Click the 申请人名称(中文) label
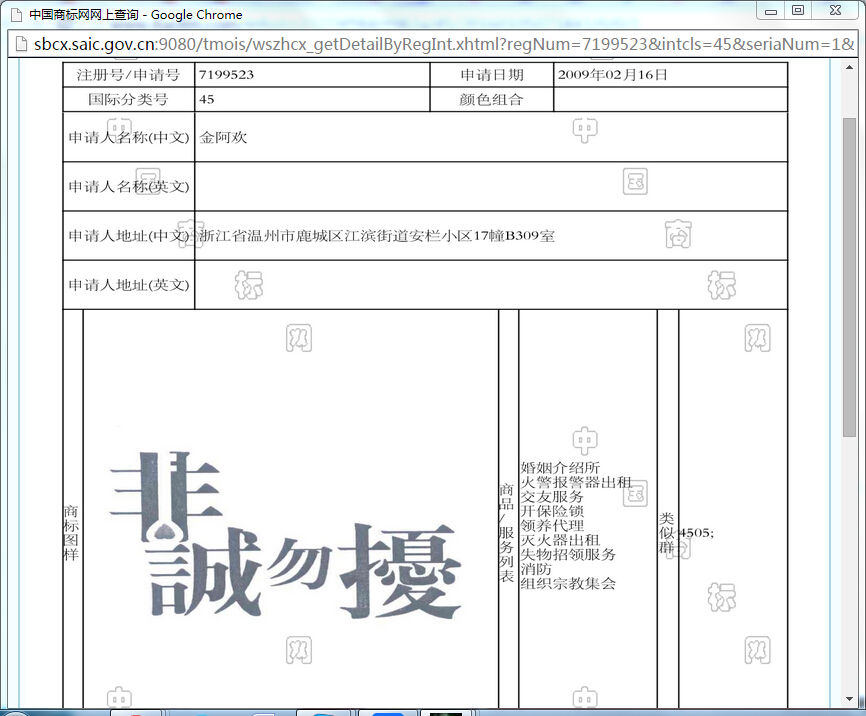 click(x=129, y=138)
